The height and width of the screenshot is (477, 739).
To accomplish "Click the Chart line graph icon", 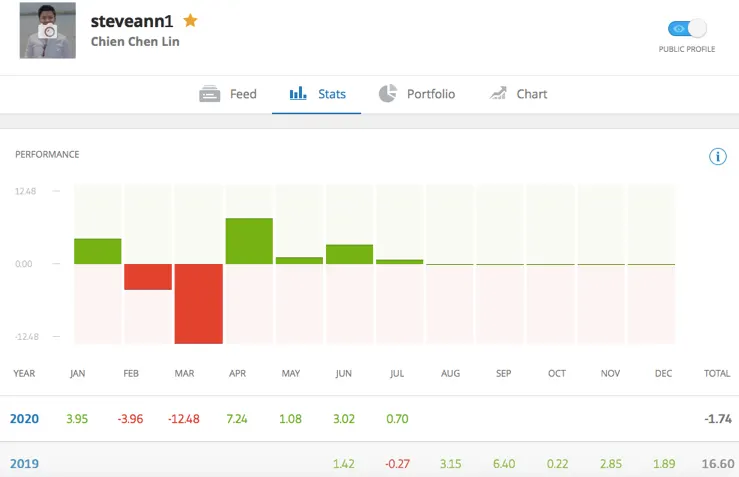I will click(498, 94).
